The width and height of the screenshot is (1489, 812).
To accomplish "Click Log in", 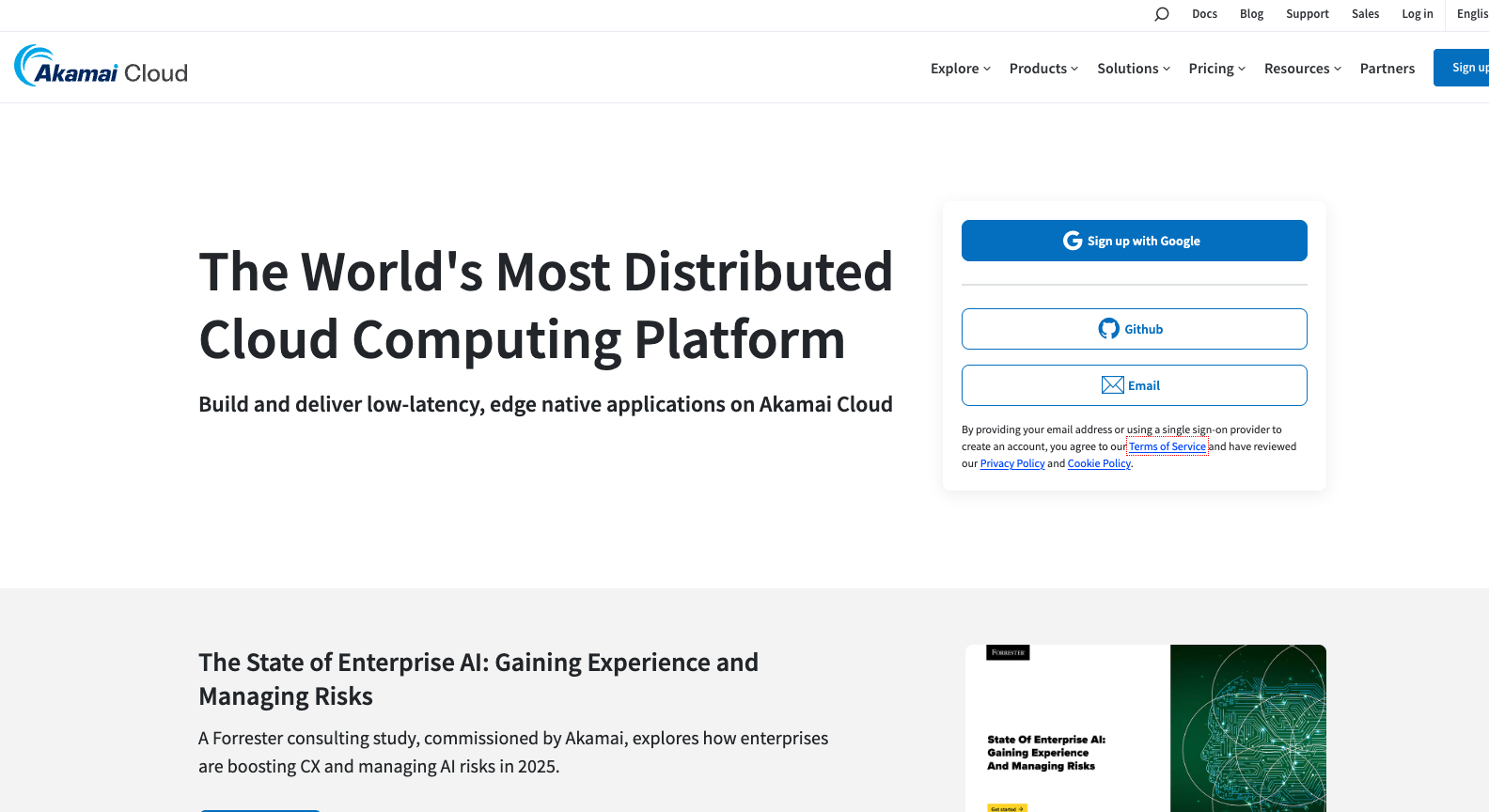I will point(1418,14).
